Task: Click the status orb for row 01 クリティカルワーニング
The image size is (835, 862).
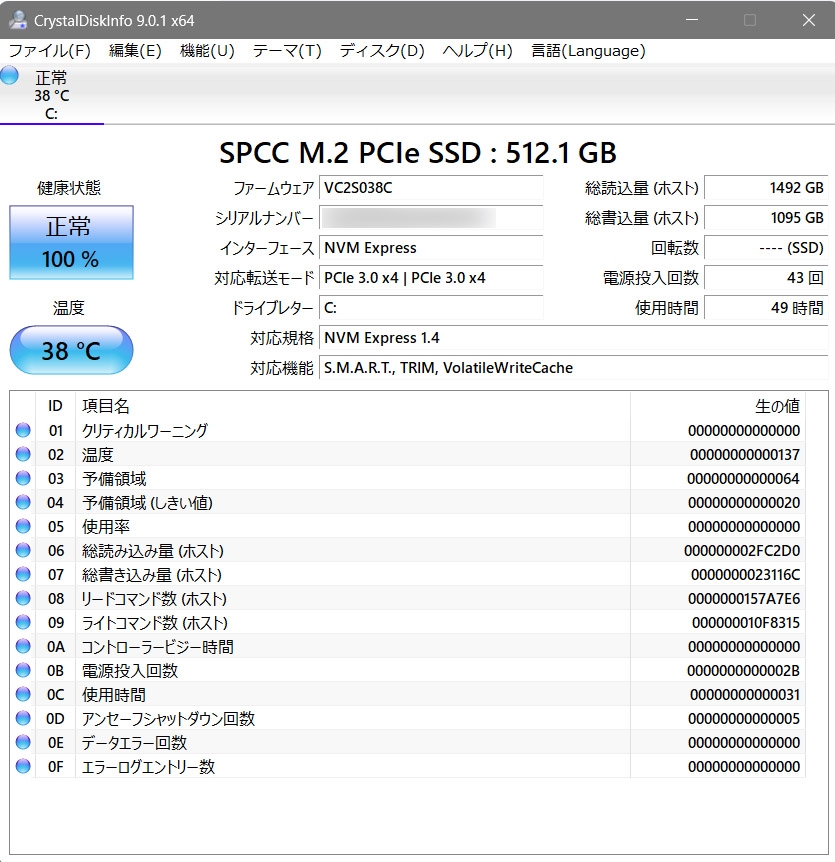Action: click(x=23, y=430)
